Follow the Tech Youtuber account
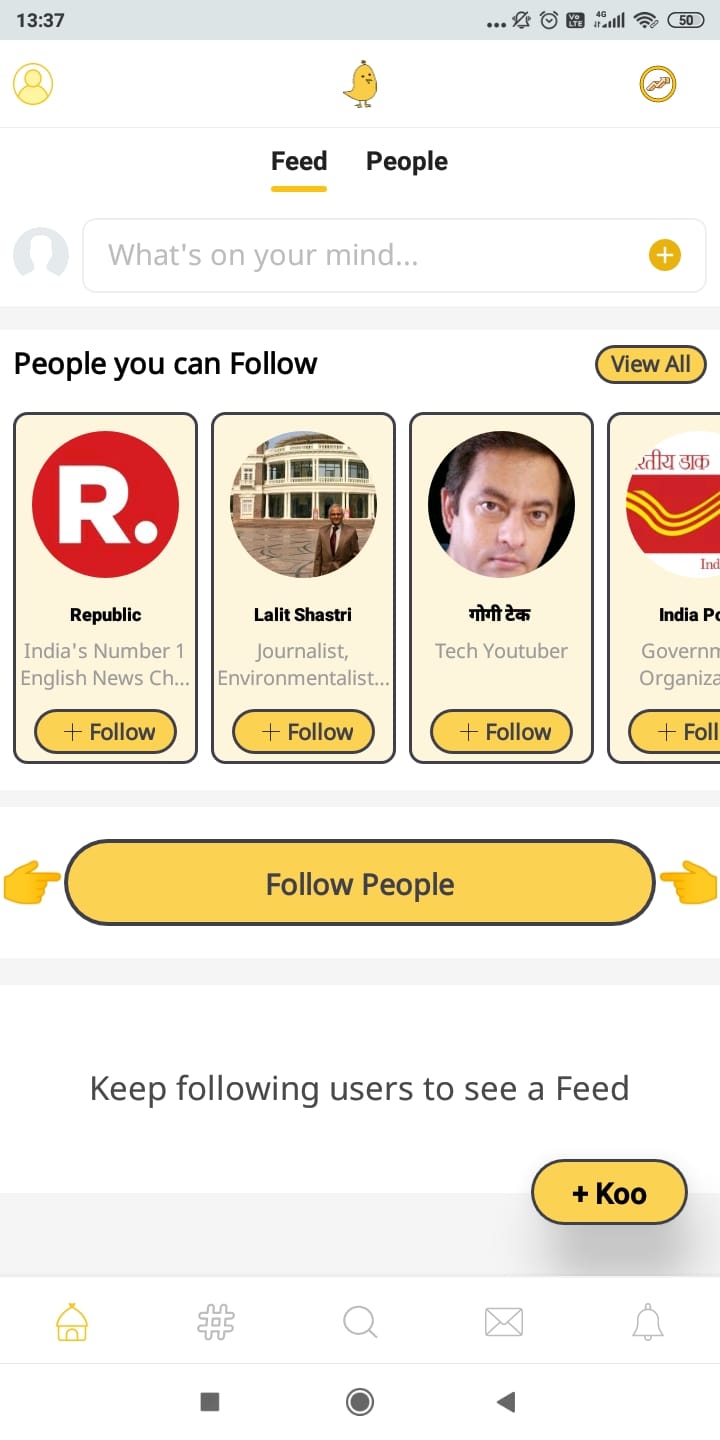Viewport: 720px width, 1440px height. (502, 732)
